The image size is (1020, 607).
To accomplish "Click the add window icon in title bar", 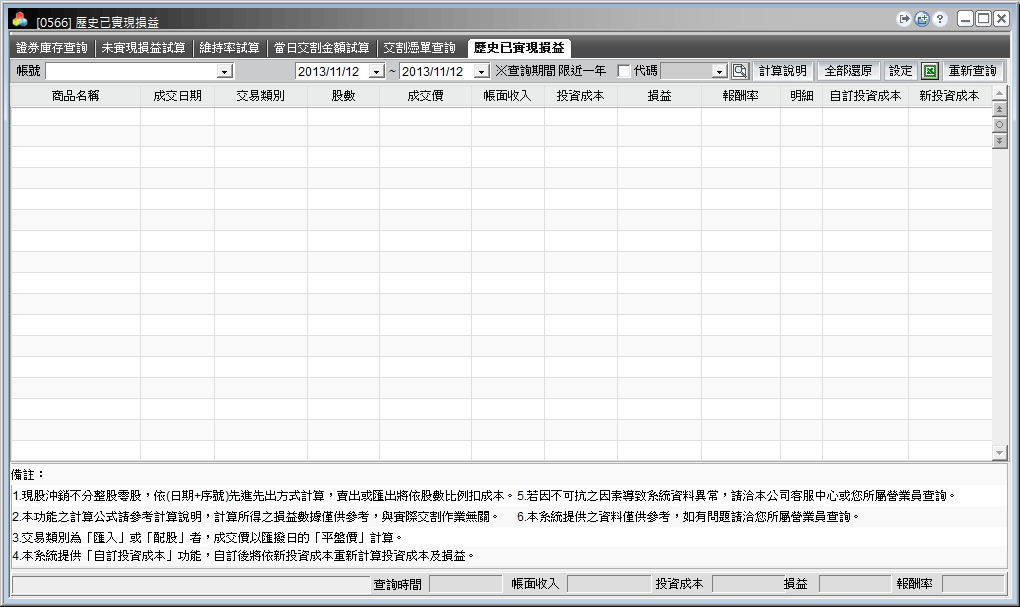I will (x=922, y=19).
